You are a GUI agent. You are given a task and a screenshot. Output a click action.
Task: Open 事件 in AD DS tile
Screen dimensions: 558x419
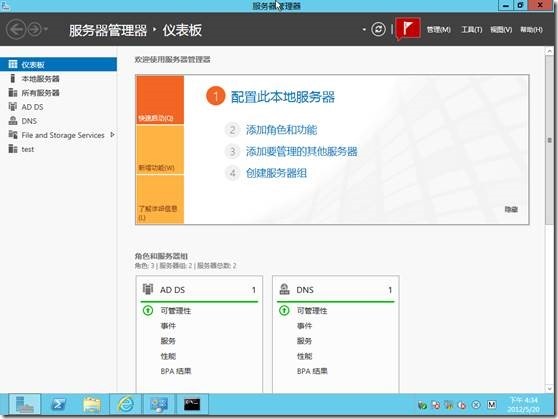168,326
